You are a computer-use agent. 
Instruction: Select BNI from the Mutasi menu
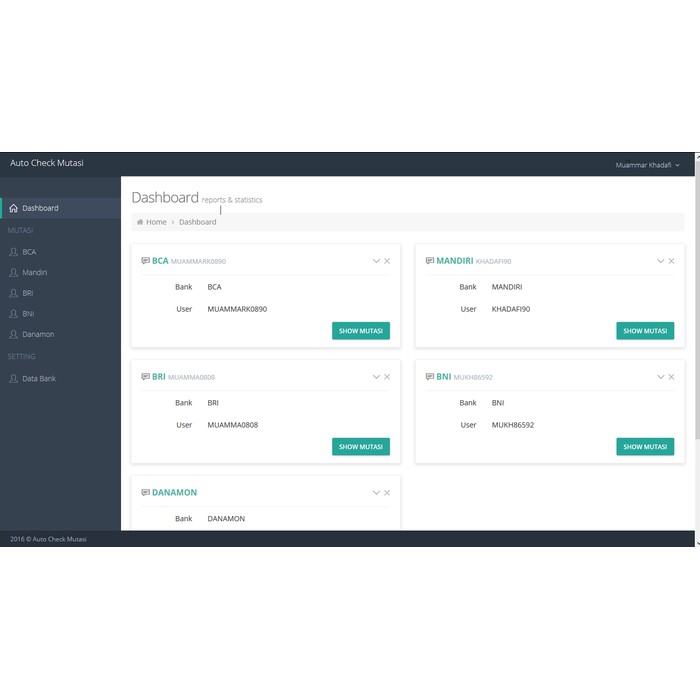pos(29,313)
